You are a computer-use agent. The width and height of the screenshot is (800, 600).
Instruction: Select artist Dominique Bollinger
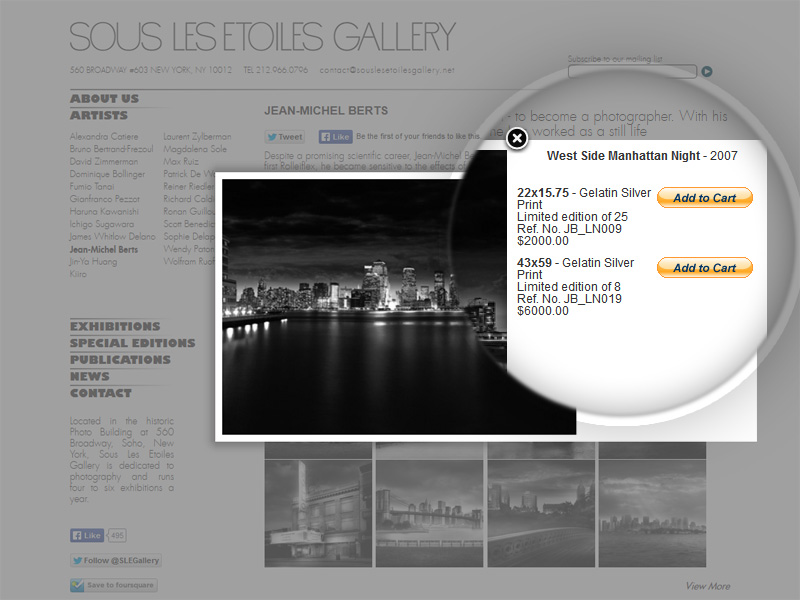pos(108,174)
